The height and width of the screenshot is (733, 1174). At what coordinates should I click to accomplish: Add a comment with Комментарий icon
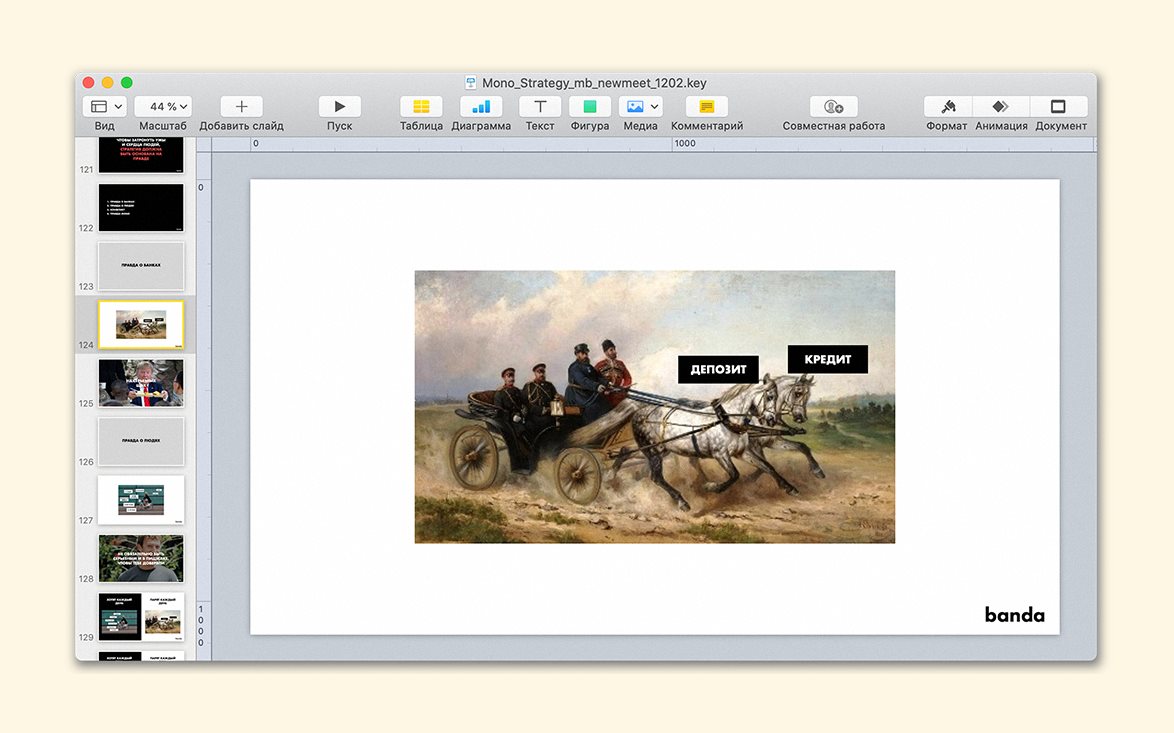(707, 106)
